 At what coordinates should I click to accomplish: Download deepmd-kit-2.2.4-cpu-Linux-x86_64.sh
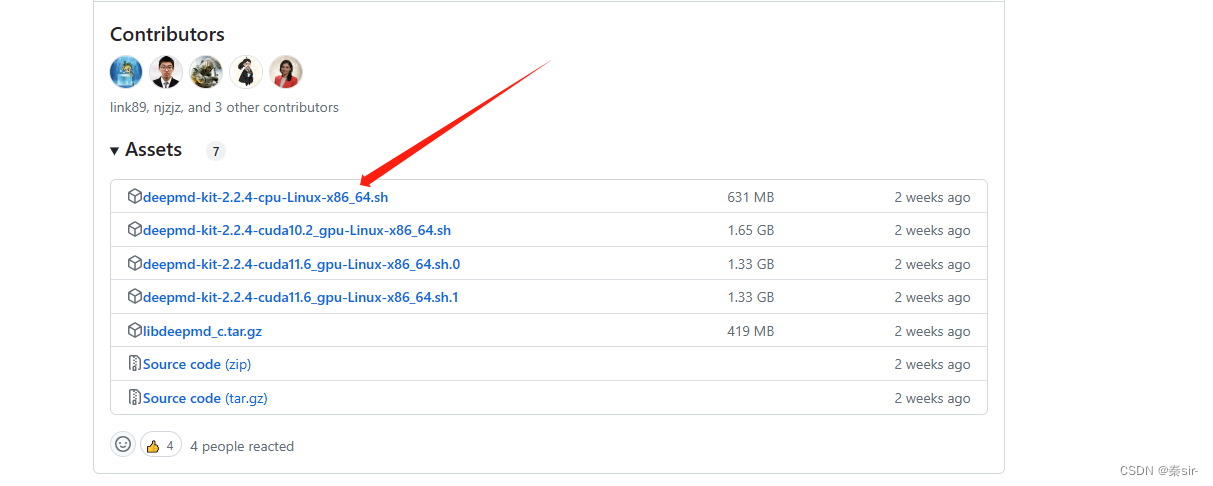pyautogui.click(x=265, y=197)
